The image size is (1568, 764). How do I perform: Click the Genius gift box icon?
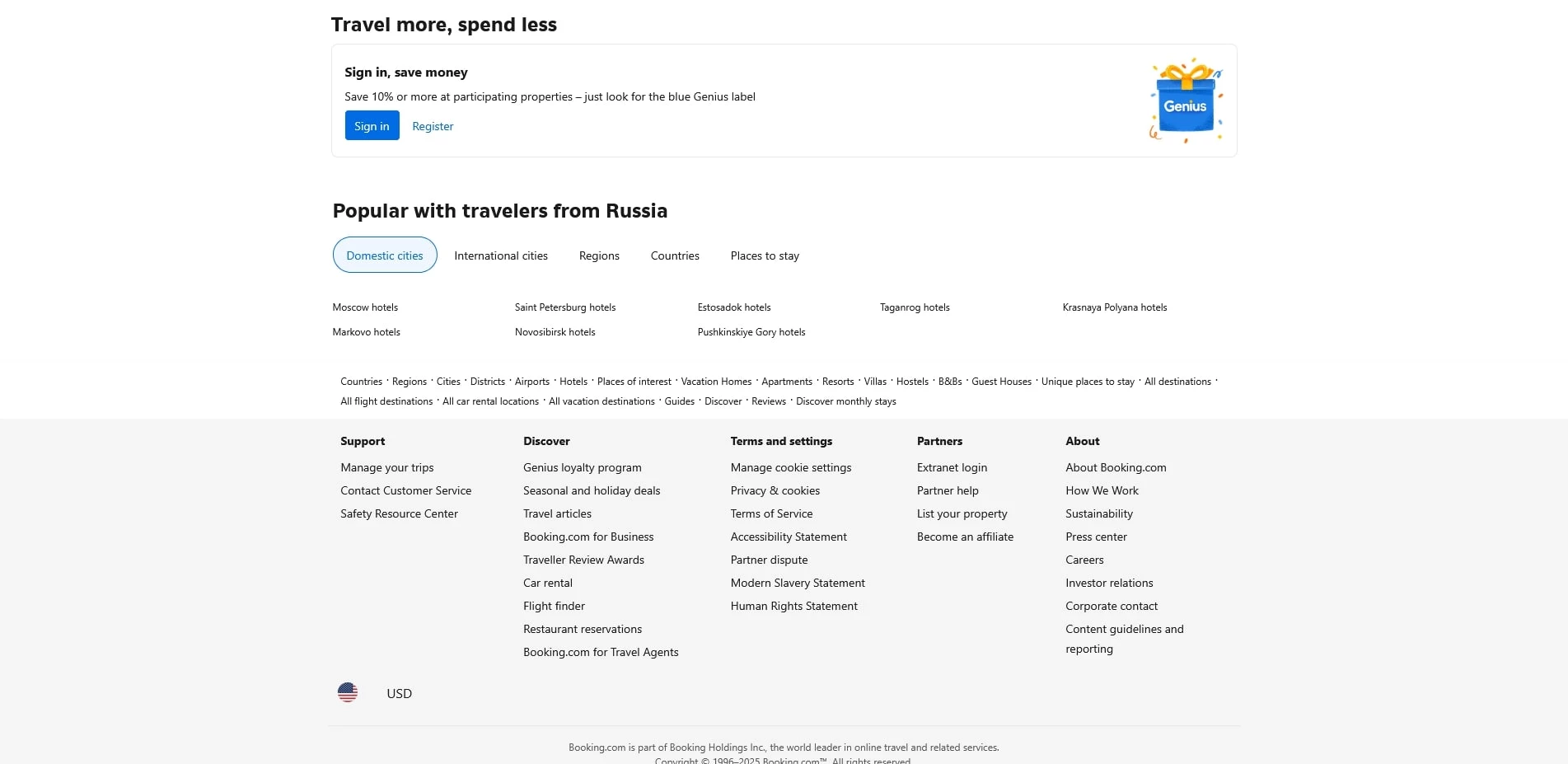tap(1185, 101)
